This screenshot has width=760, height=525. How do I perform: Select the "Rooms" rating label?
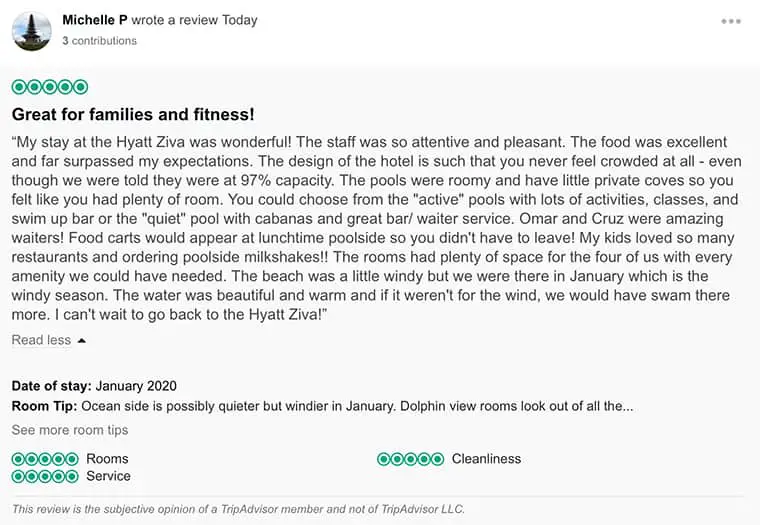(107, 459)
